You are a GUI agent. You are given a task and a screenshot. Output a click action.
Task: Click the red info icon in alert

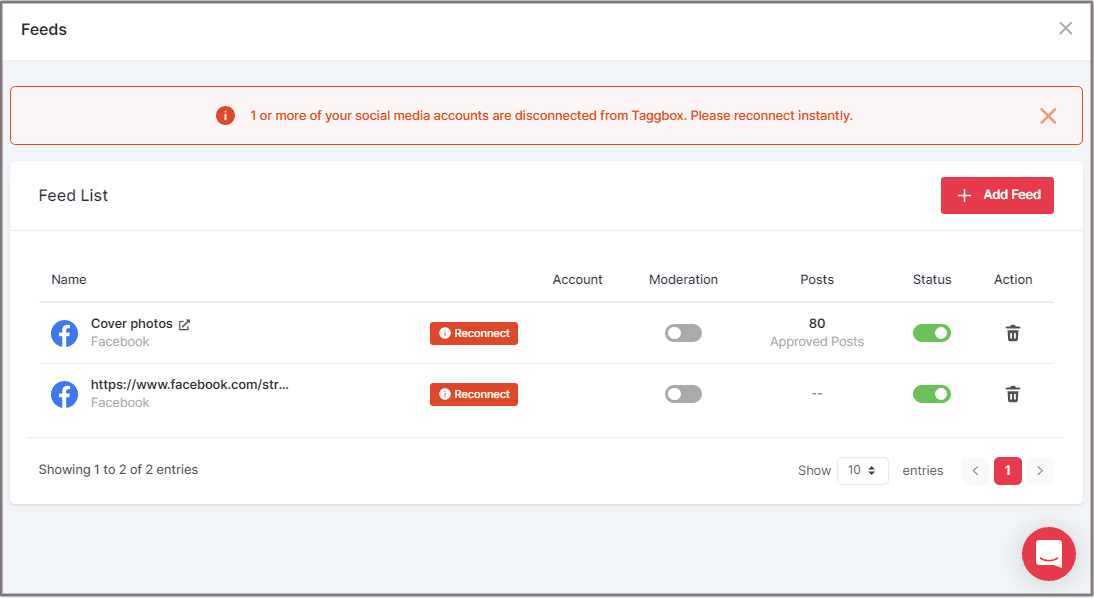225,116
